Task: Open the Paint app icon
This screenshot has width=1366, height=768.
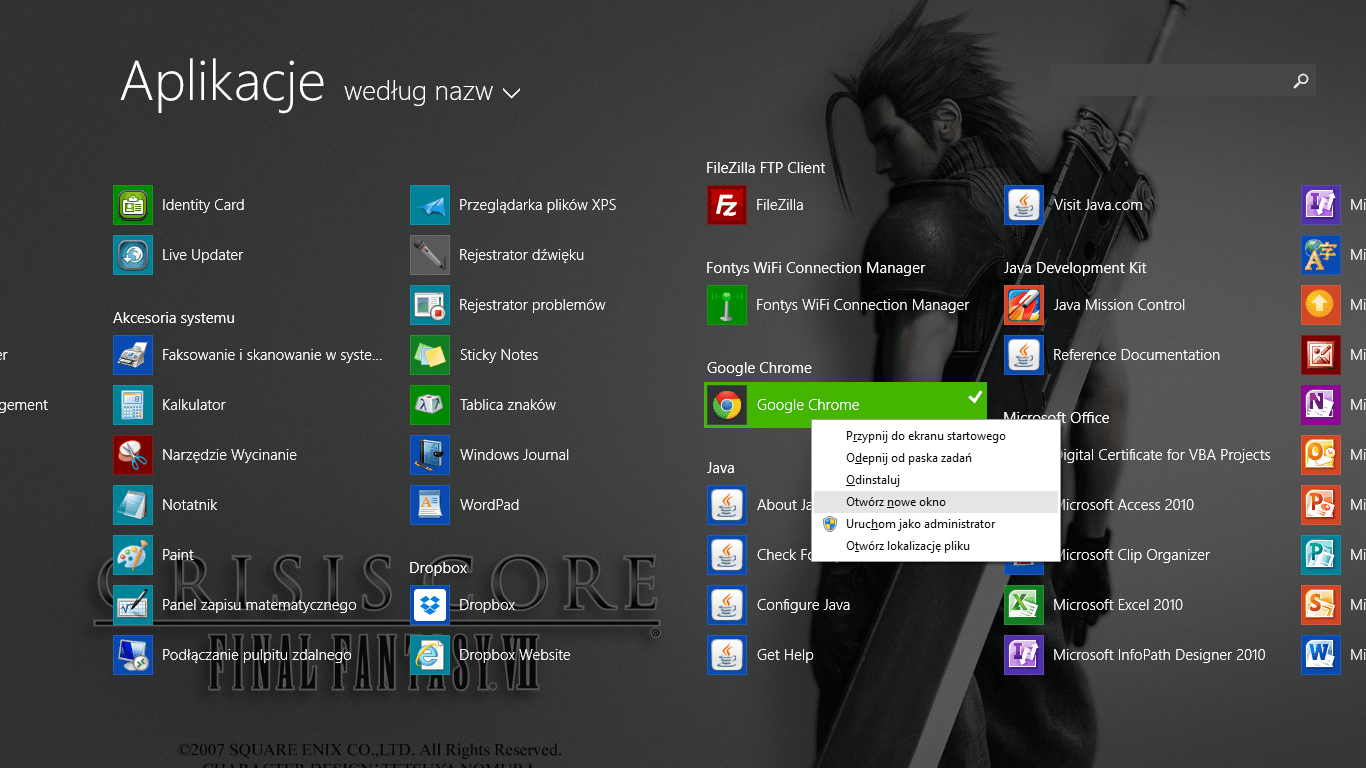Action: pyautogui.click(x=133, y=555)
